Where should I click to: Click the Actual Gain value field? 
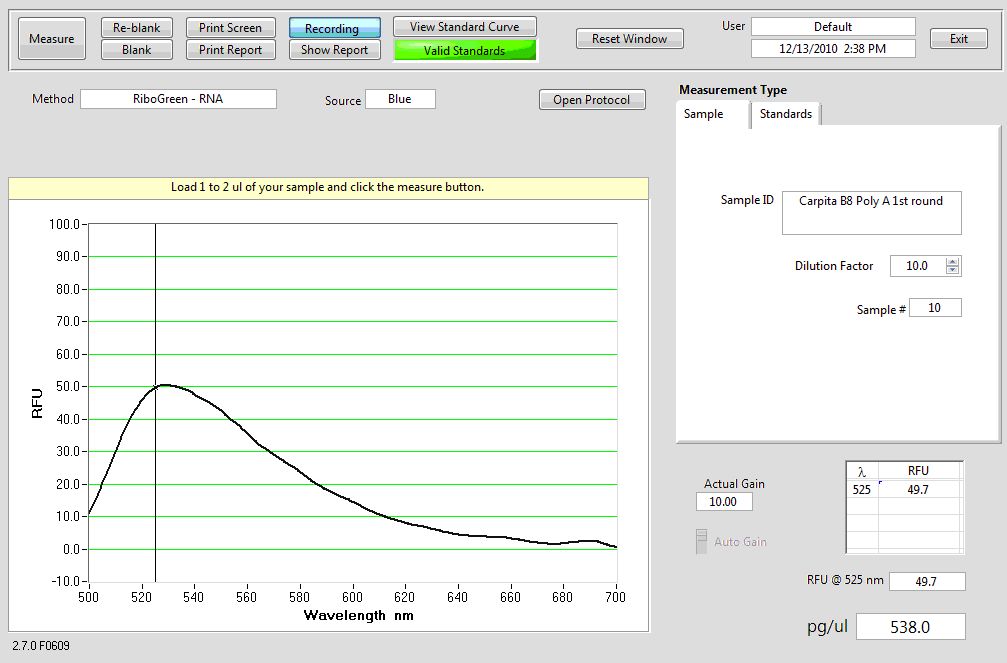click(724, 502)
